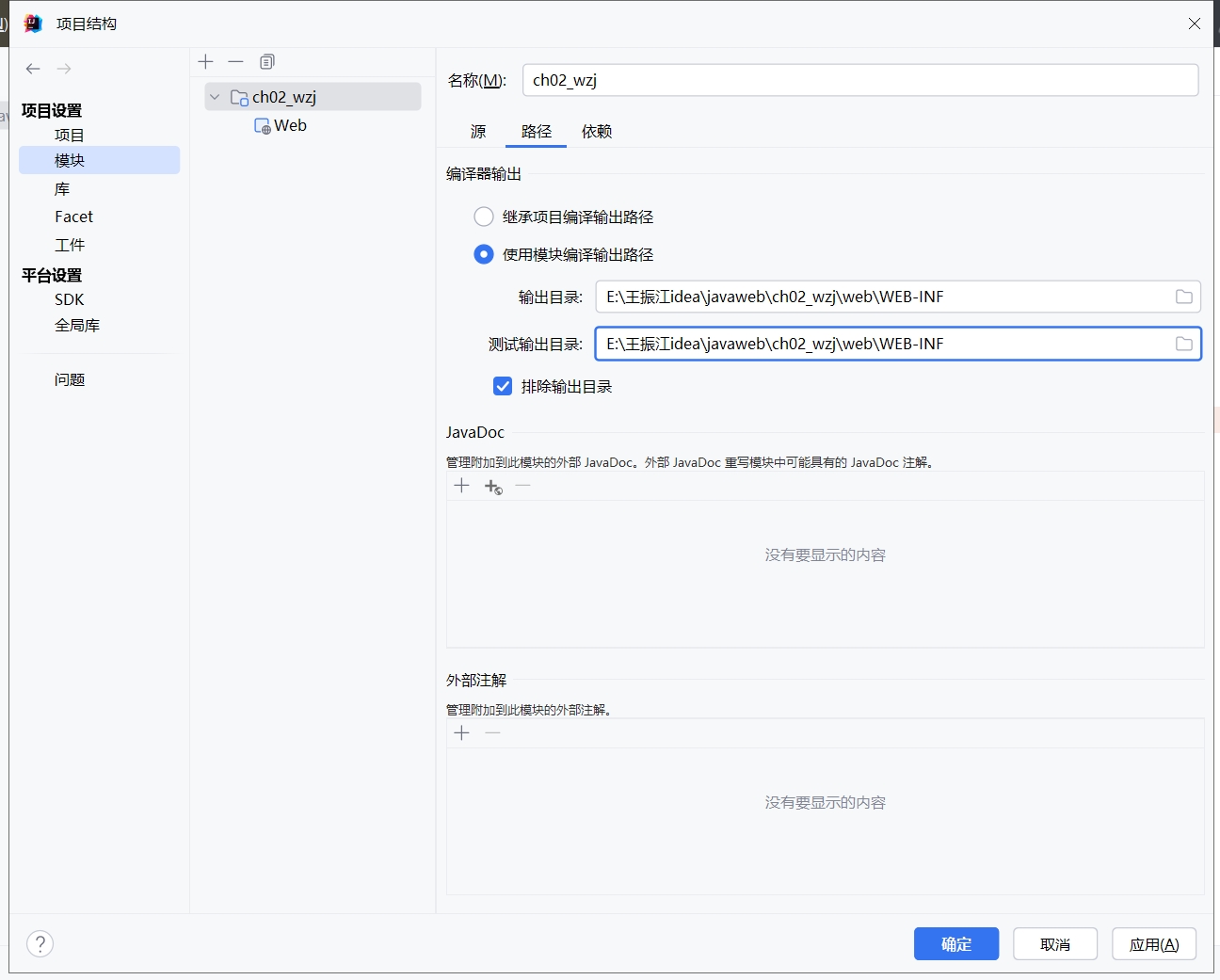1220x980 pixels.
Task: Switch to the 依赖 tab
Action: pyautogui.click(x=597, y=132)
